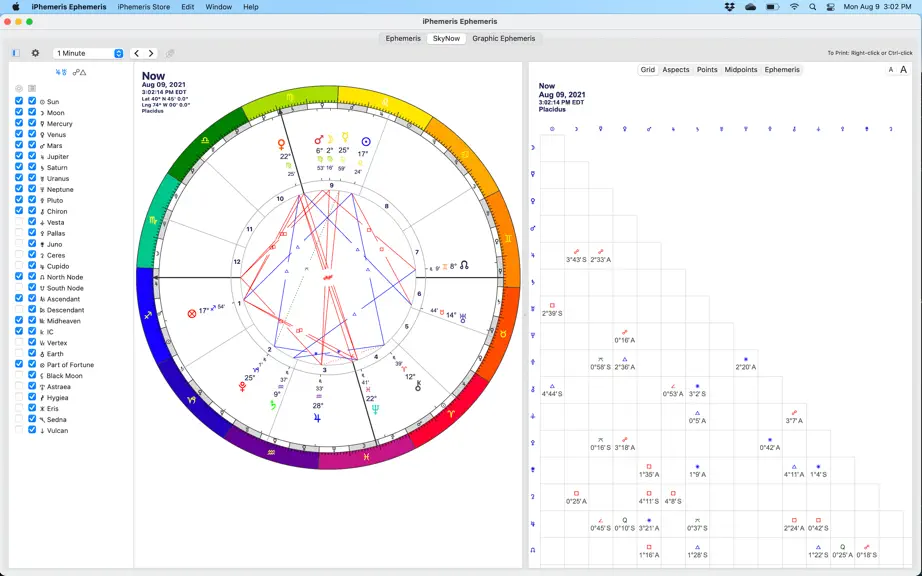Select the Points tab in right panel
922x576 pixels.
[707, 69]
